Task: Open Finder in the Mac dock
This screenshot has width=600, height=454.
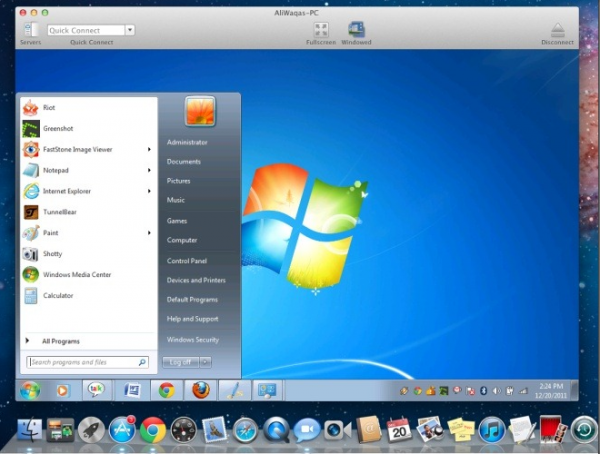Action: (x=29, y=430)
